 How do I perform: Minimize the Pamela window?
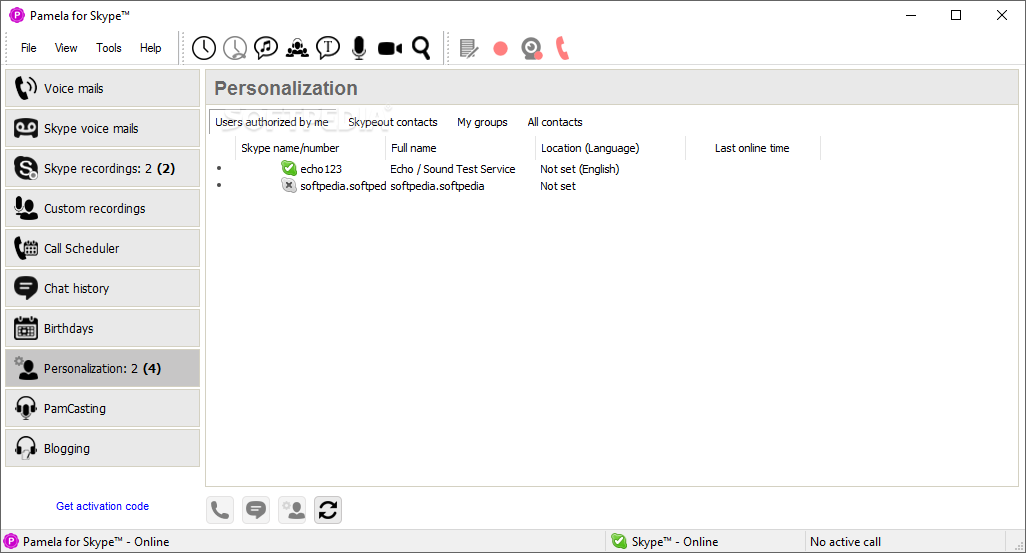[911, 15]
